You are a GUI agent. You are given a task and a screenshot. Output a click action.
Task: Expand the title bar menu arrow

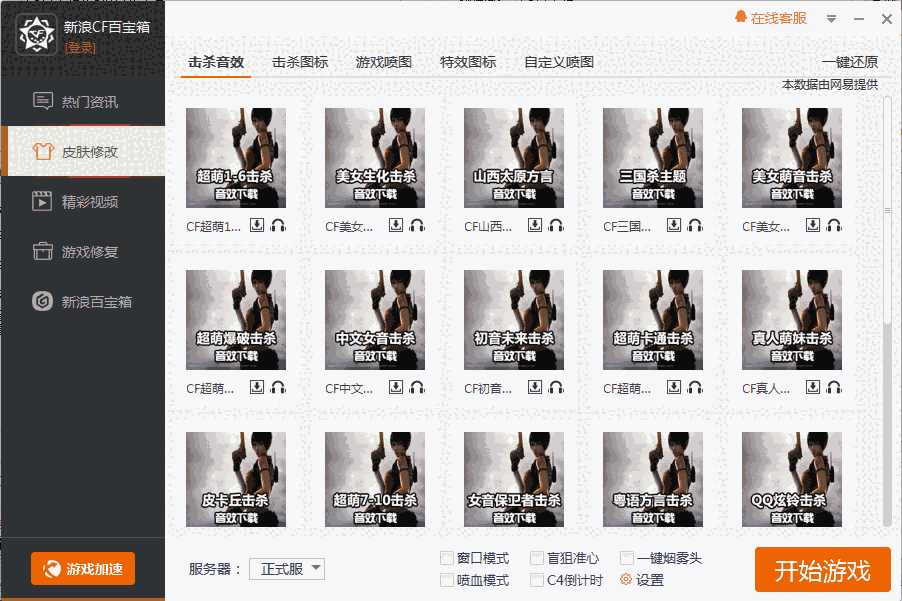(x=831, y=19)
